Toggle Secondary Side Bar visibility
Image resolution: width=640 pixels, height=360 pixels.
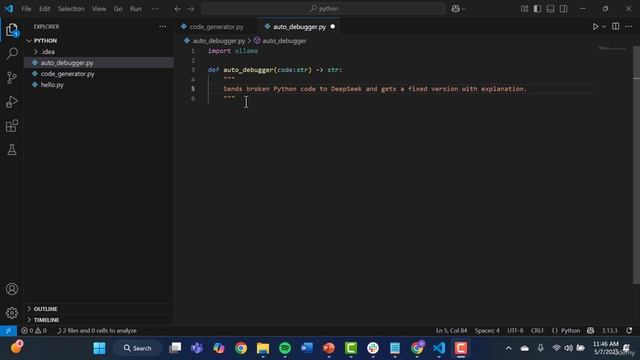563,9
